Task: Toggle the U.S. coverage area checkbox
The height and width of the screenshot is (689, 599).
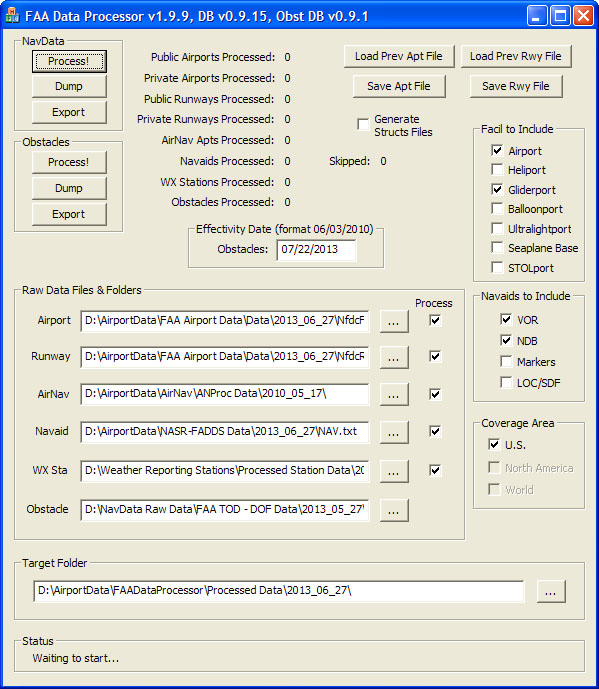Action: tap(494, 445)
